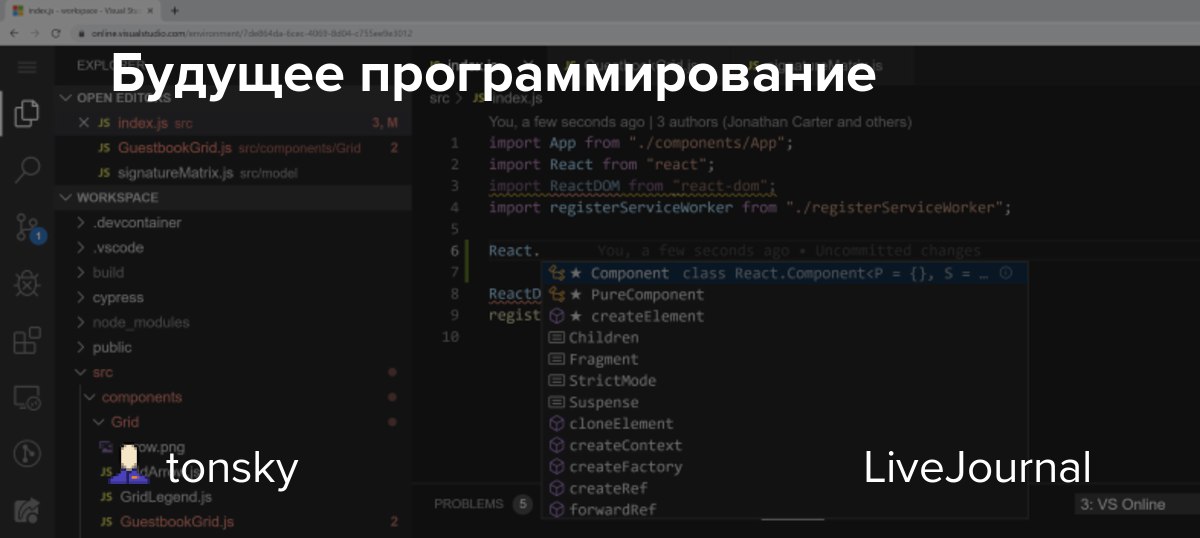Screen dimensions: 1200x538
Task: Choose the 'createContext' autocomplete suggestion
Action: (x=784, y=445)
